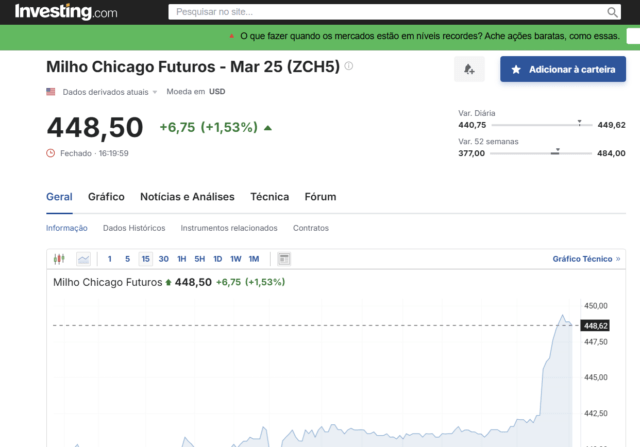
Task: Click Adicionar à carteira button
Action: (563, 69)
